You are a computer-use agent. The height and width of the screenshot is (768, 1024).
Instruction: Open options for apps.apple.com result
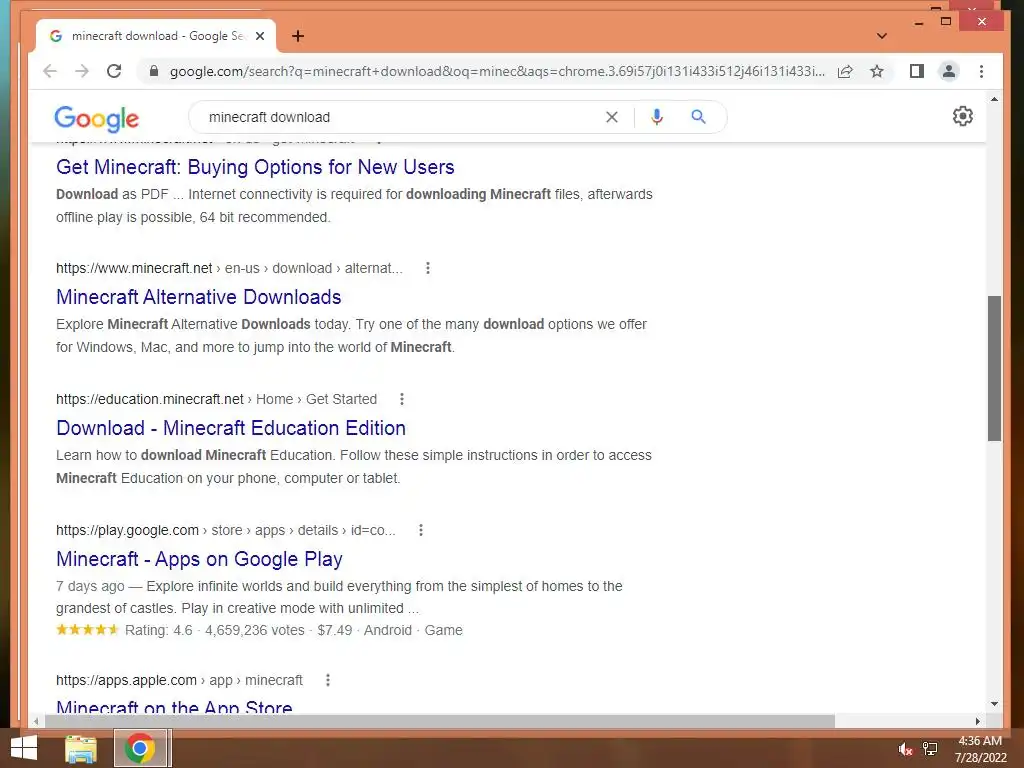328,680
